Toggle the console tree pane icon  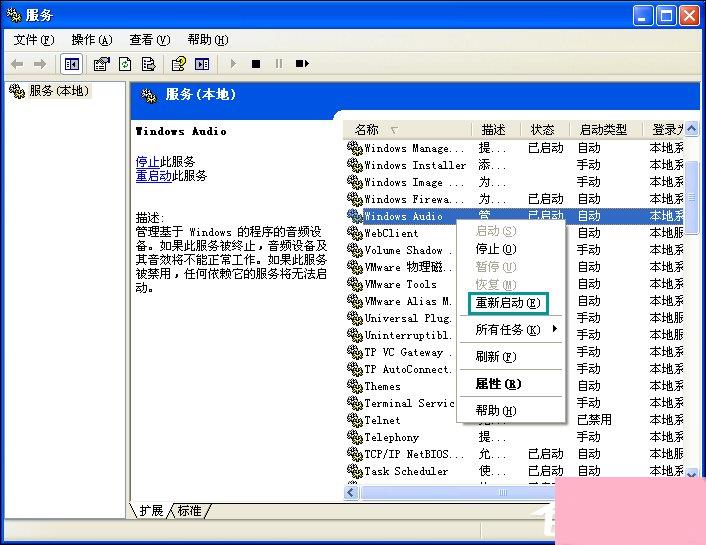(72, 64)
